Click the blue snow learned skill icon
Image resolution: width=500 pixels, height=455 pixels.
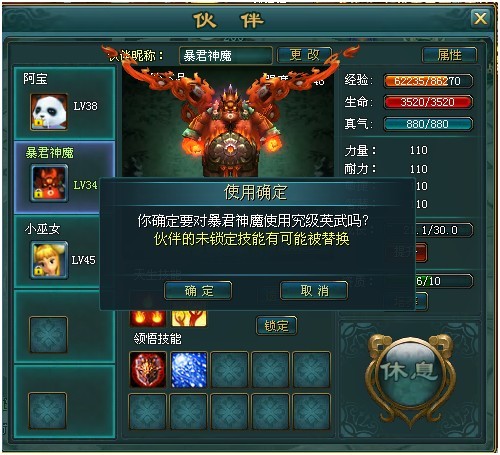click(189, 370)
